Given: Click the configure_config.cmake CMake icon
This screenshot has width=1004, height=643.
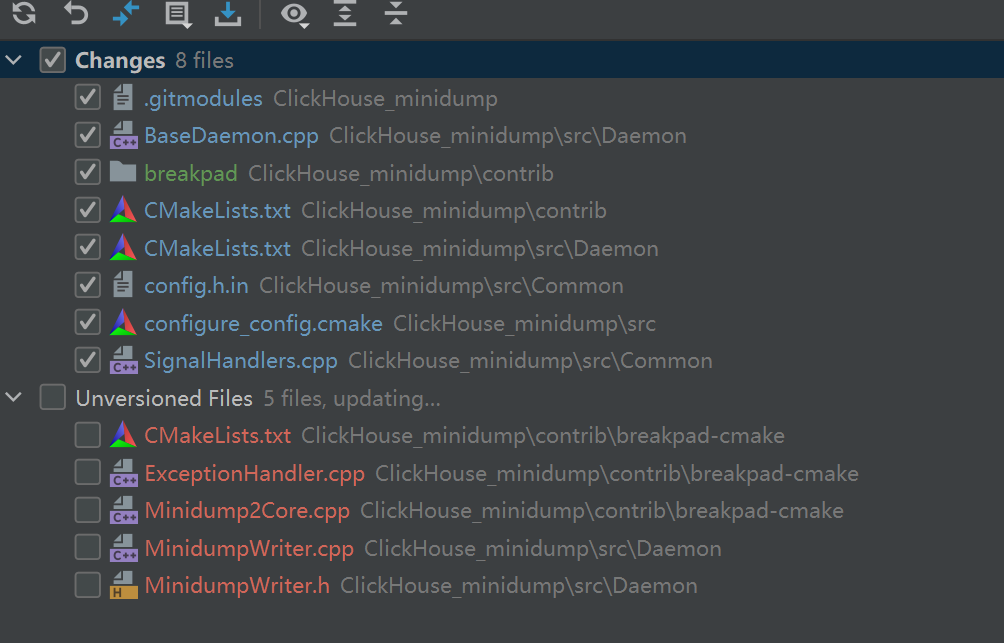Looking at the screenshot, I should coord(123,322).
